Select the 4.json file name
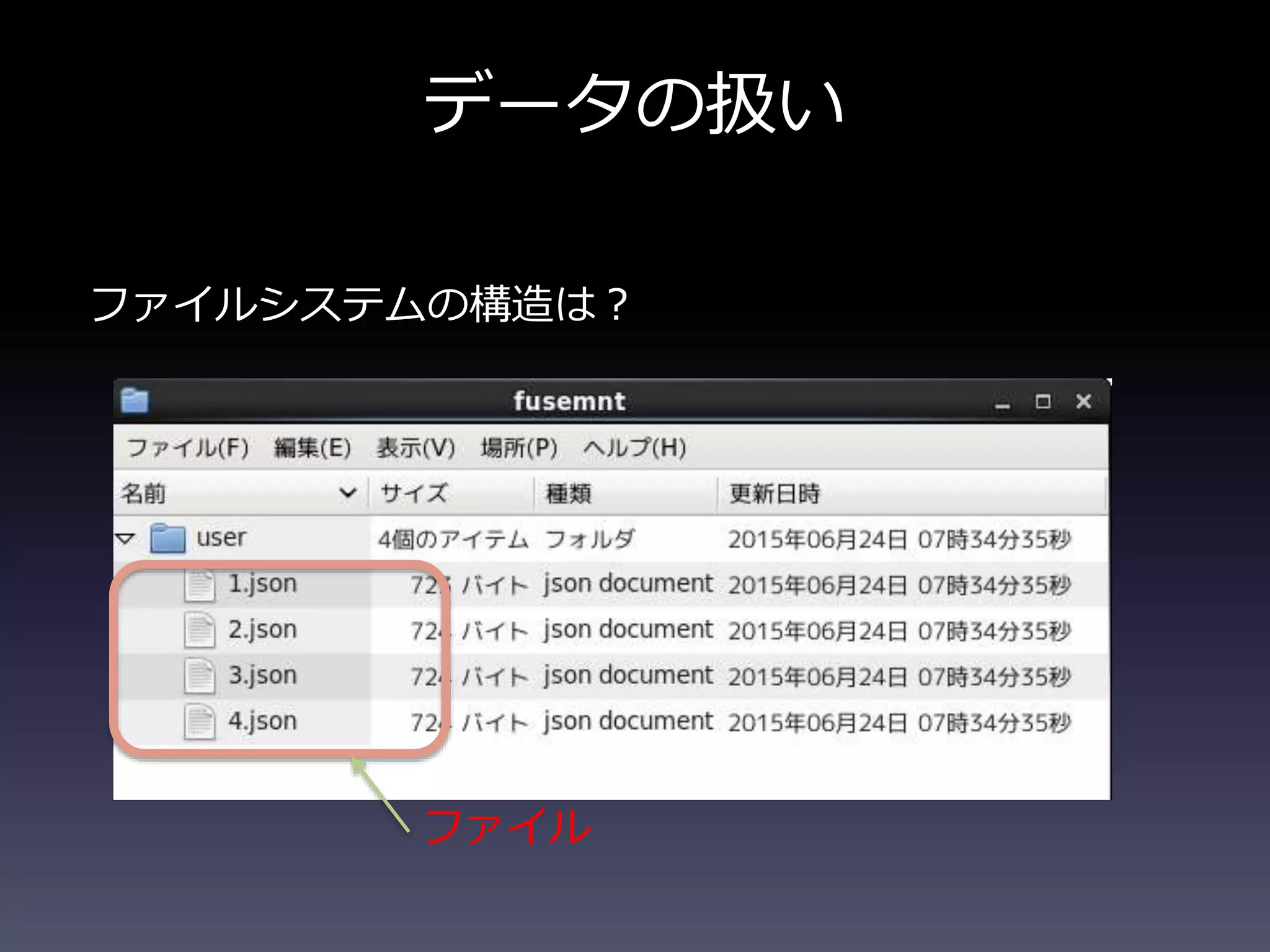Viewport: 1270px width, 952px height. (x=263, y=722)
